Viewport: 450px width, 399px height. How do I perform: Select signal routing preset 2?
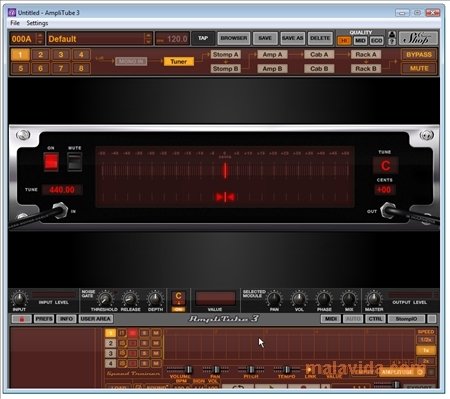40,55
